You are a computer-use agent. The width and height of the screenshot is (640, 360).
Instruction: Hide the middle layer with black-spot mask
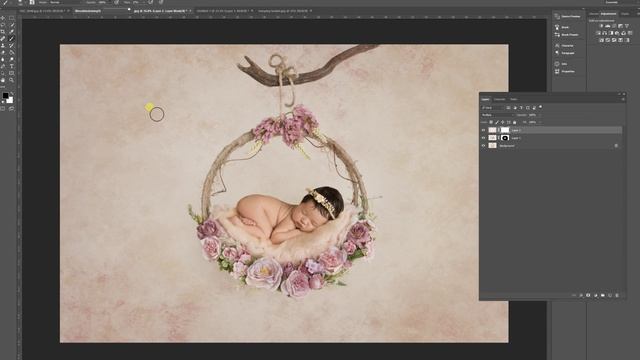[483, 138]
